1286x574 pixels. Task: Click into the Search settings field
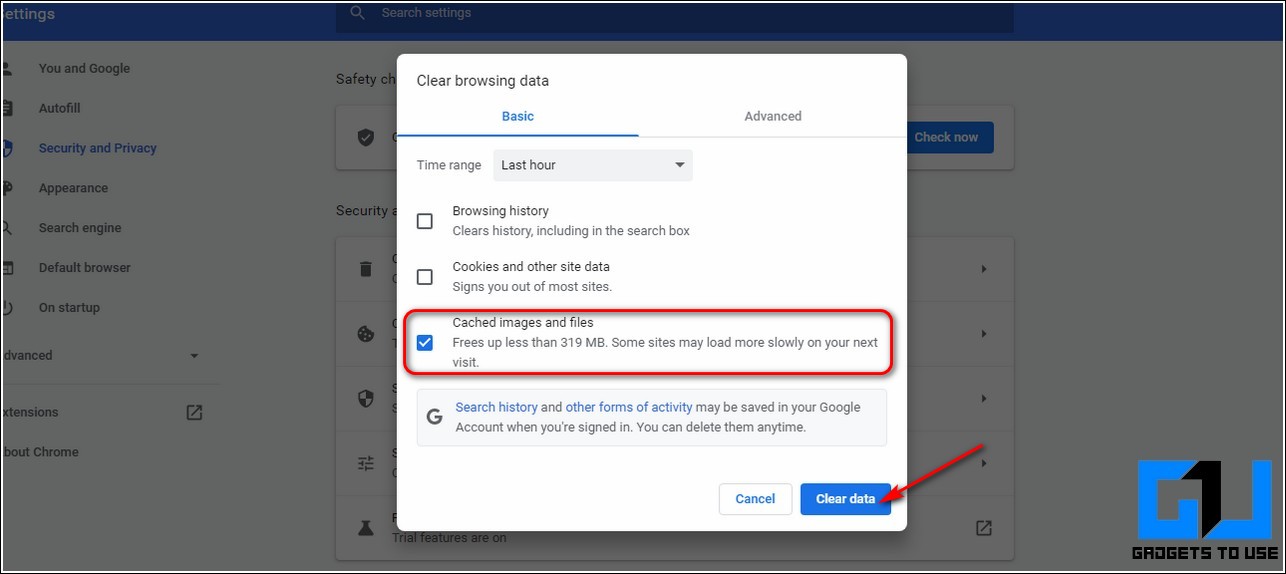(680, 14)
